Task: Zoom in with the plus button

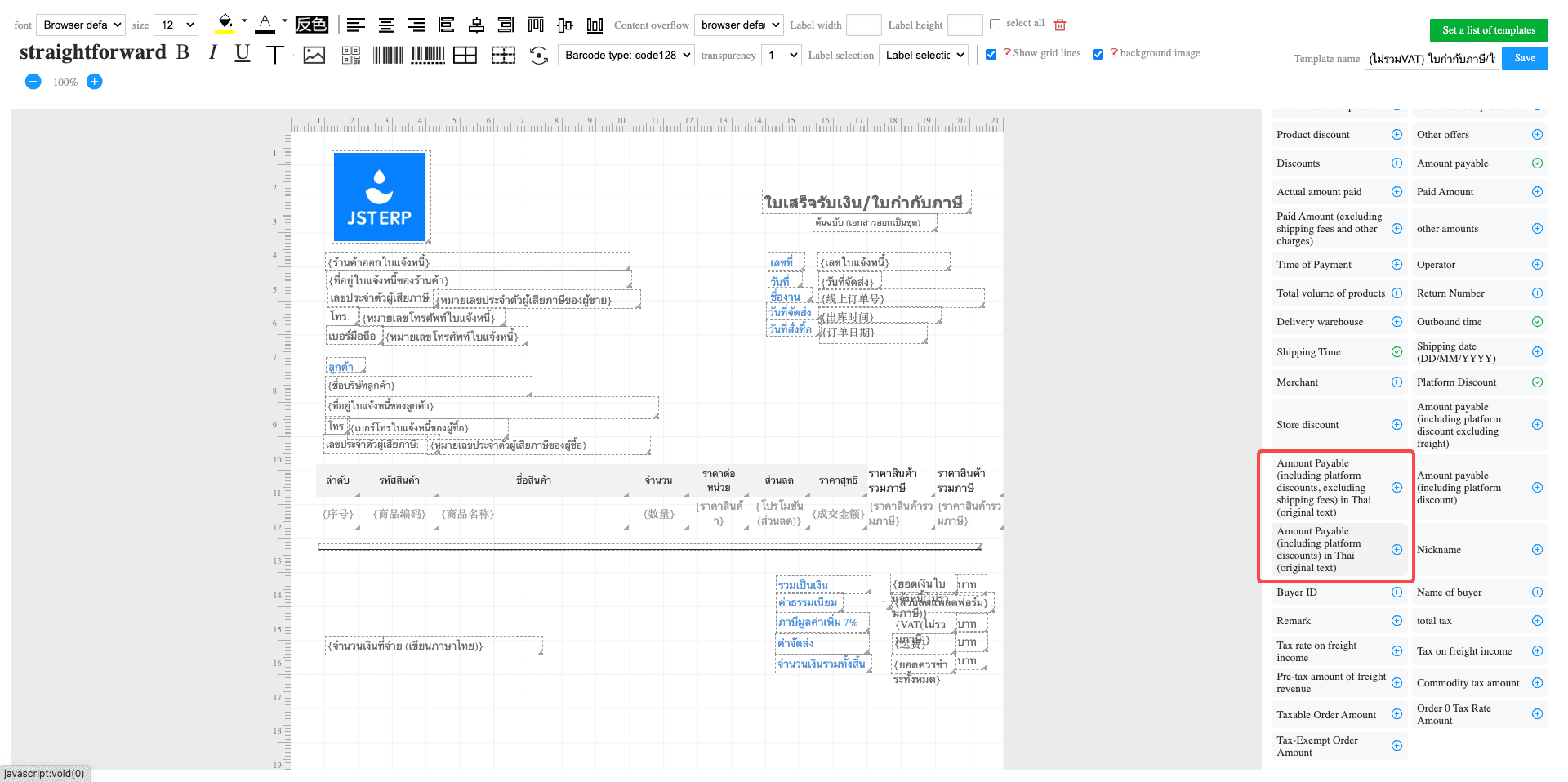Action: coord(95,81)
